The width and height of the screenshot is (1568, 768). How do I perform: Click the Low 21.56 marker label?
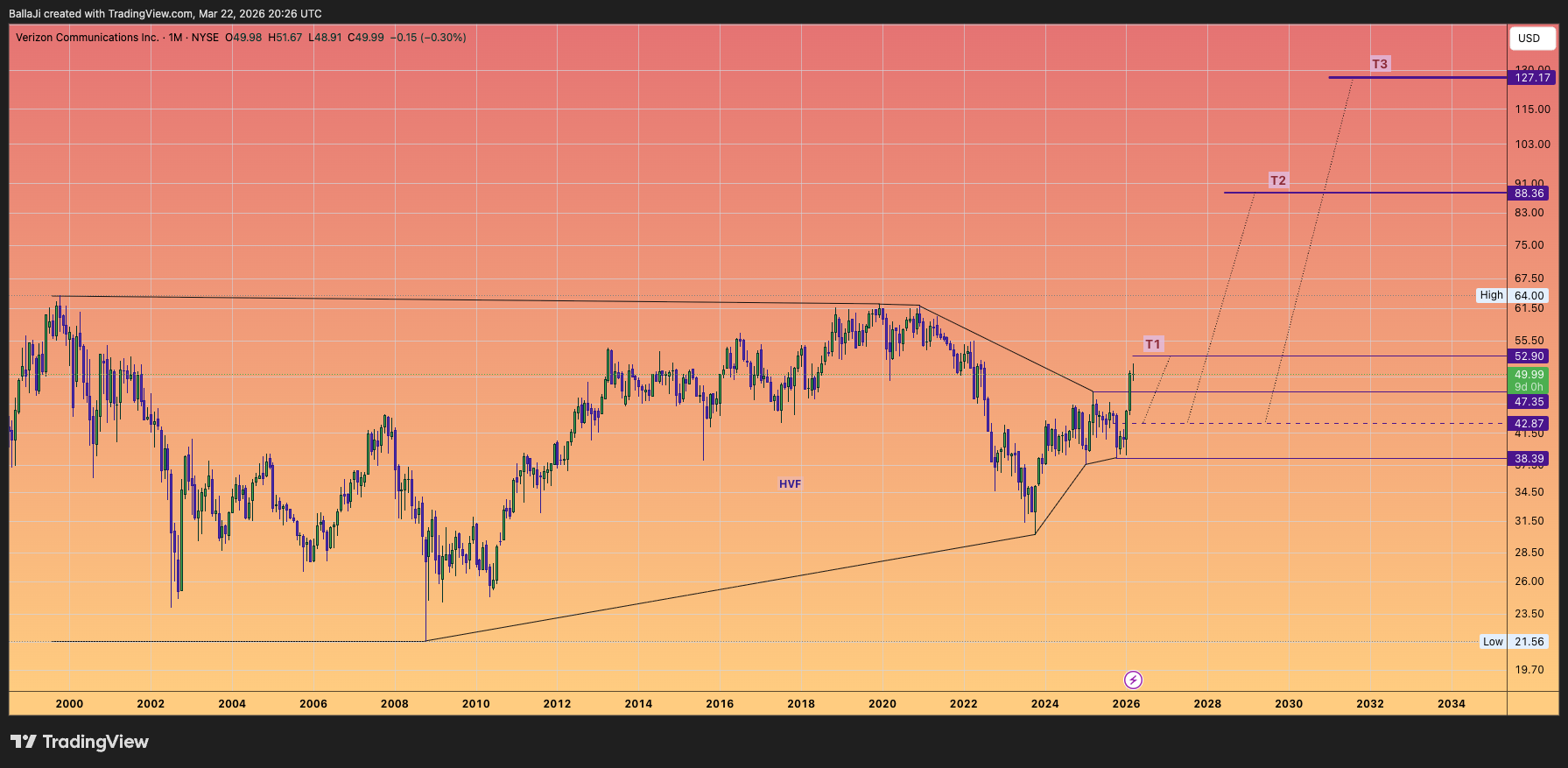pos(1514,642)
